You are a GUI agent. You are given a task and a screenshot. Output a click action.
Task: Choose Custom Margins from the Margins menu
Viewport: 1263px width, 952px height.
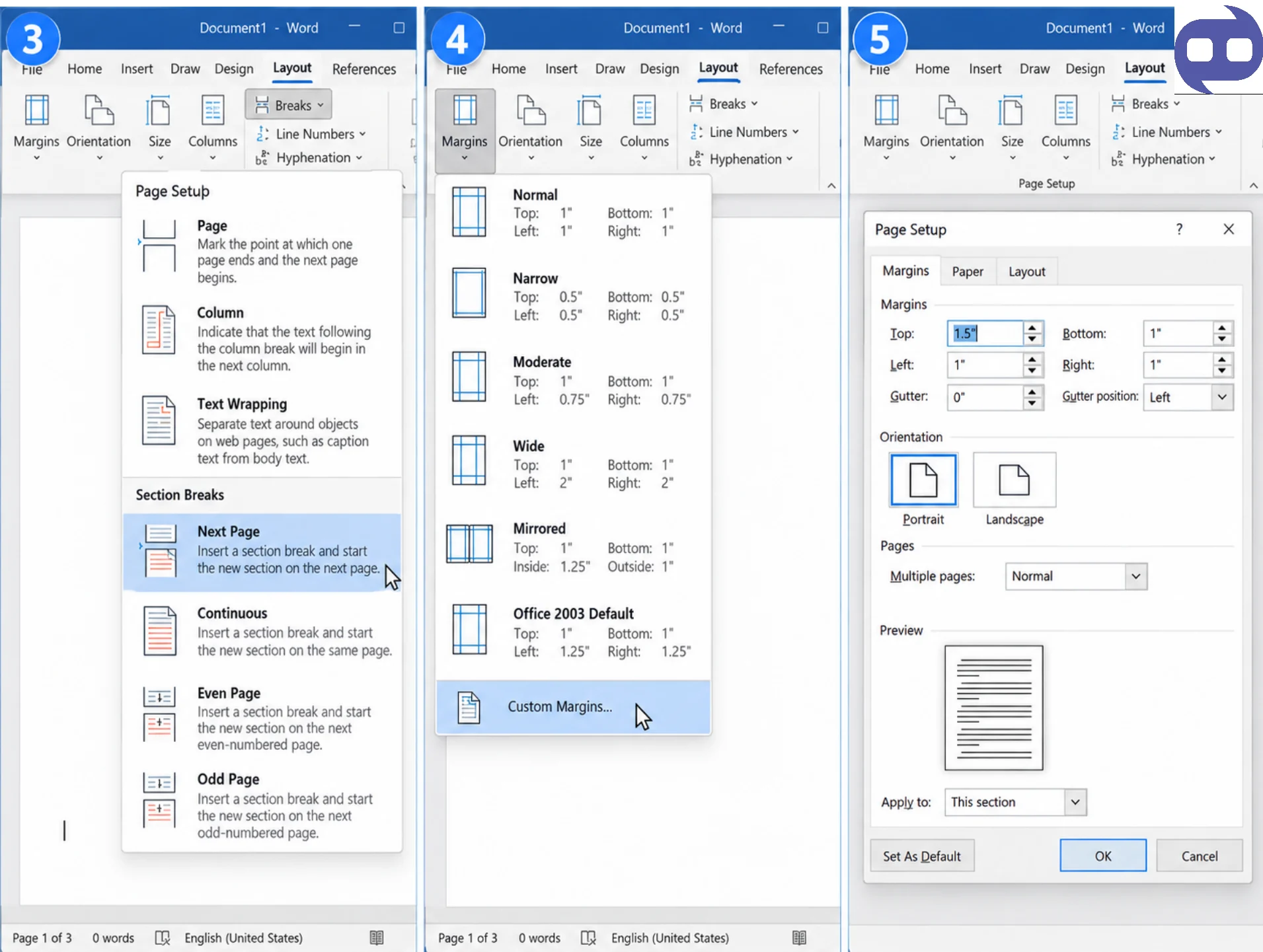573,707
